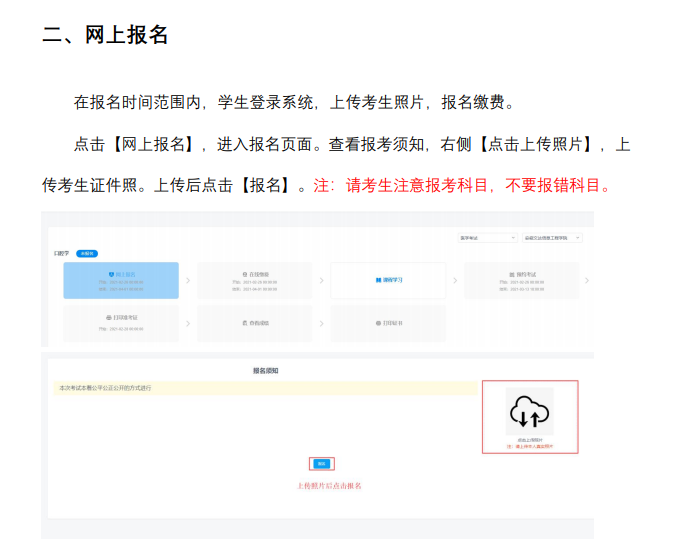The image size is (686, 557).
Task: Click chevron arrow after 打印准考证 card
Action: pos(188,324)
